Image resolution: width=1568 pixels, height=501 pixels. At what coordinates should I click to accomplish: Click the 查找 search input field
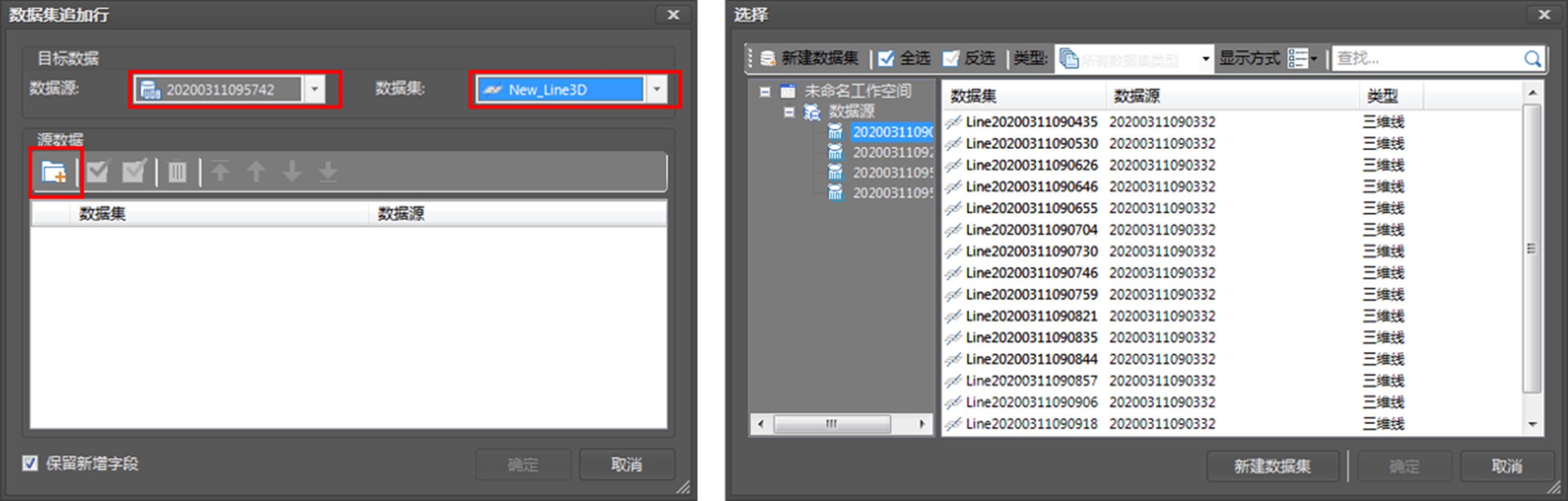tap(1425, 58)
